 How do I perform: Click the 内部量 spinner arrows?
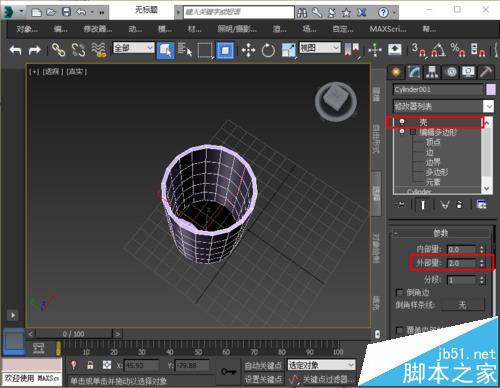[482, 249]
